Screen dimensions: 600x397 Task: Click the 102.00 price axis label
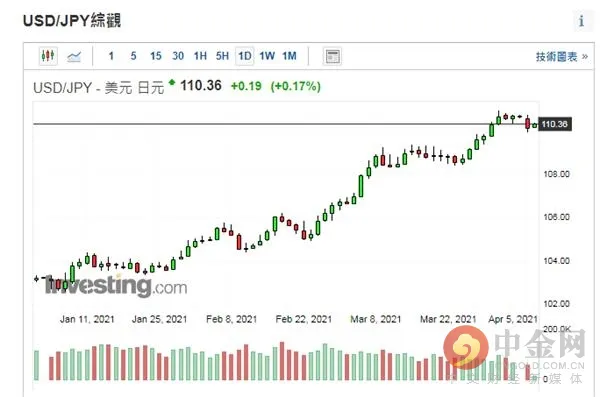[x=556, y=304]
